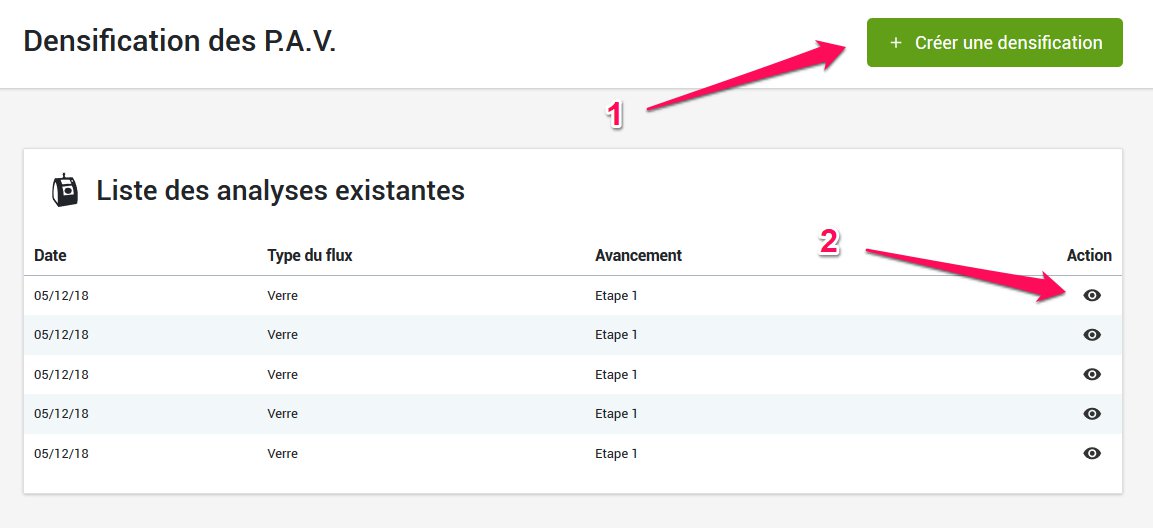The width and height of the screenshot is (1153, 528).
Task: Click "Verre" in the second row
Action: coord(283,335)
